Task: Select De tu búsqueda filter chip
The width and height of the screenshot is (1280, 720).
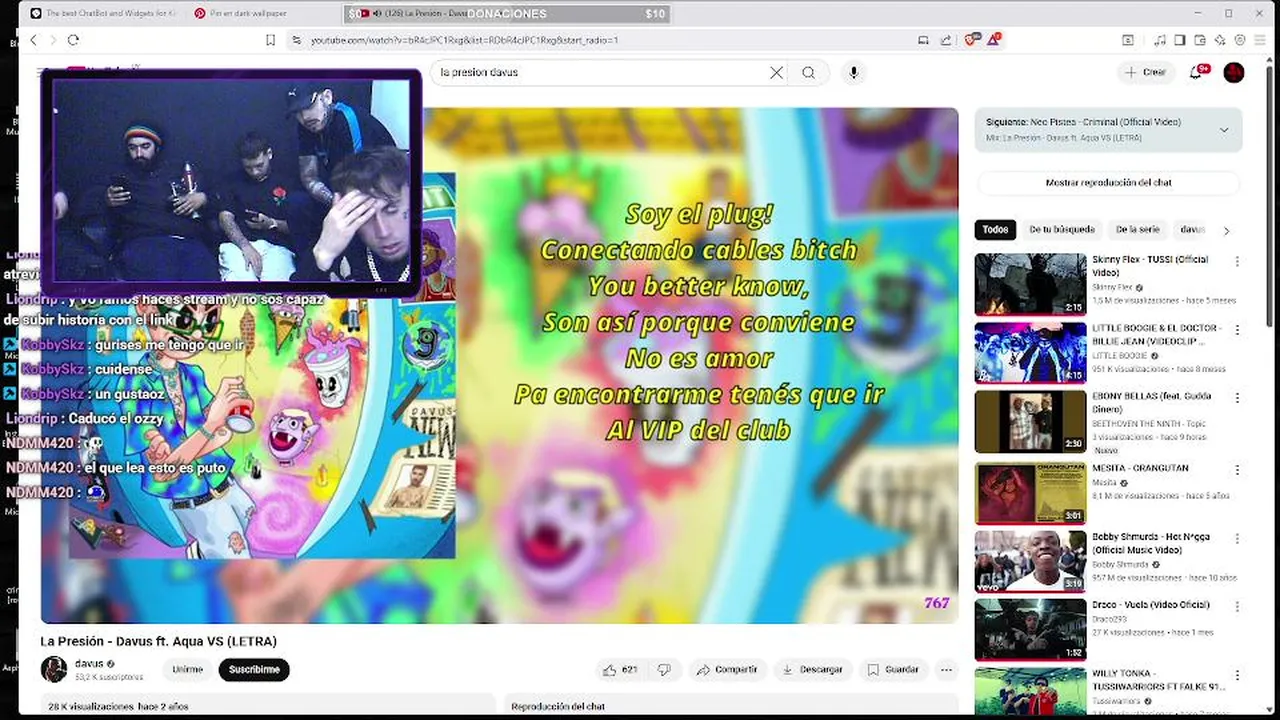Action: [x=1062, y=230]
